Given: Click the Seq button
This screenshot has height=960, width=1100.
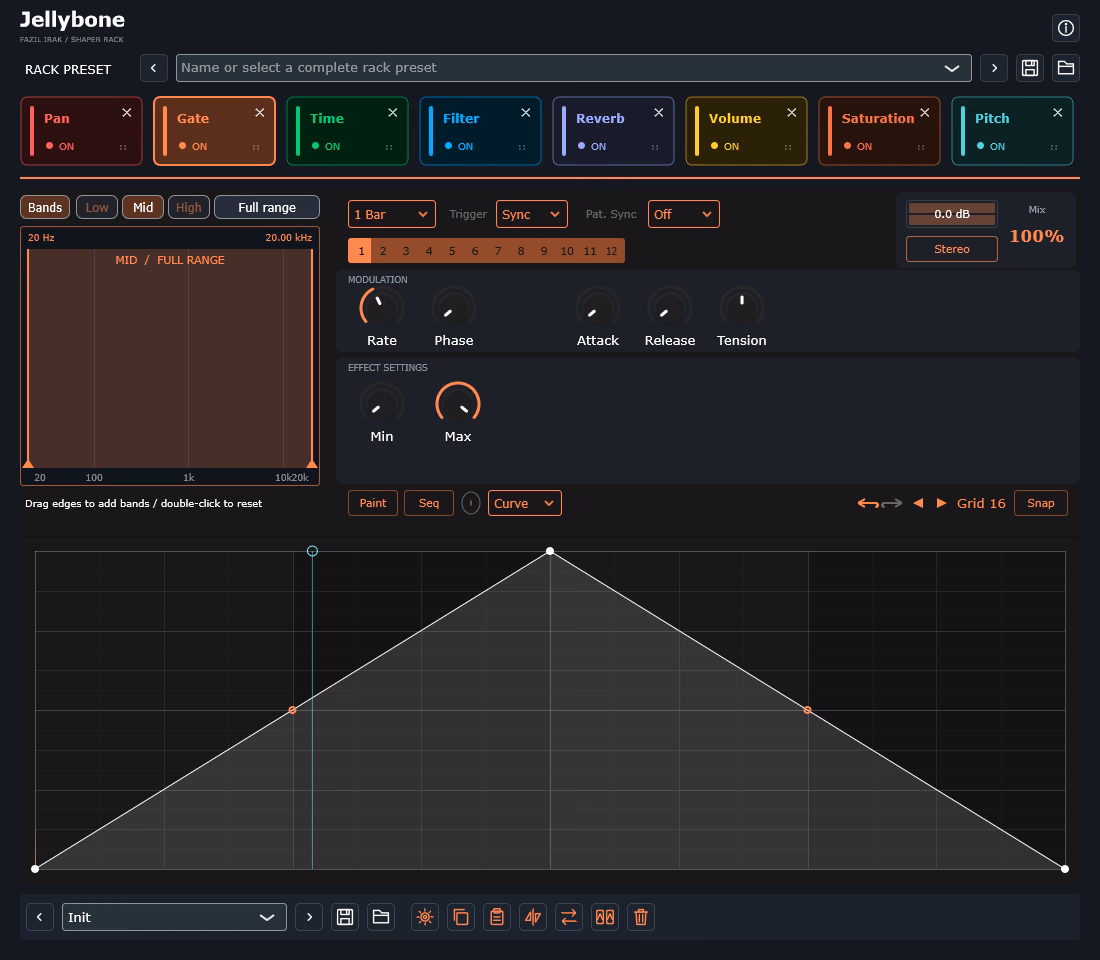Looking at the screenshot, I should [429, 503].
